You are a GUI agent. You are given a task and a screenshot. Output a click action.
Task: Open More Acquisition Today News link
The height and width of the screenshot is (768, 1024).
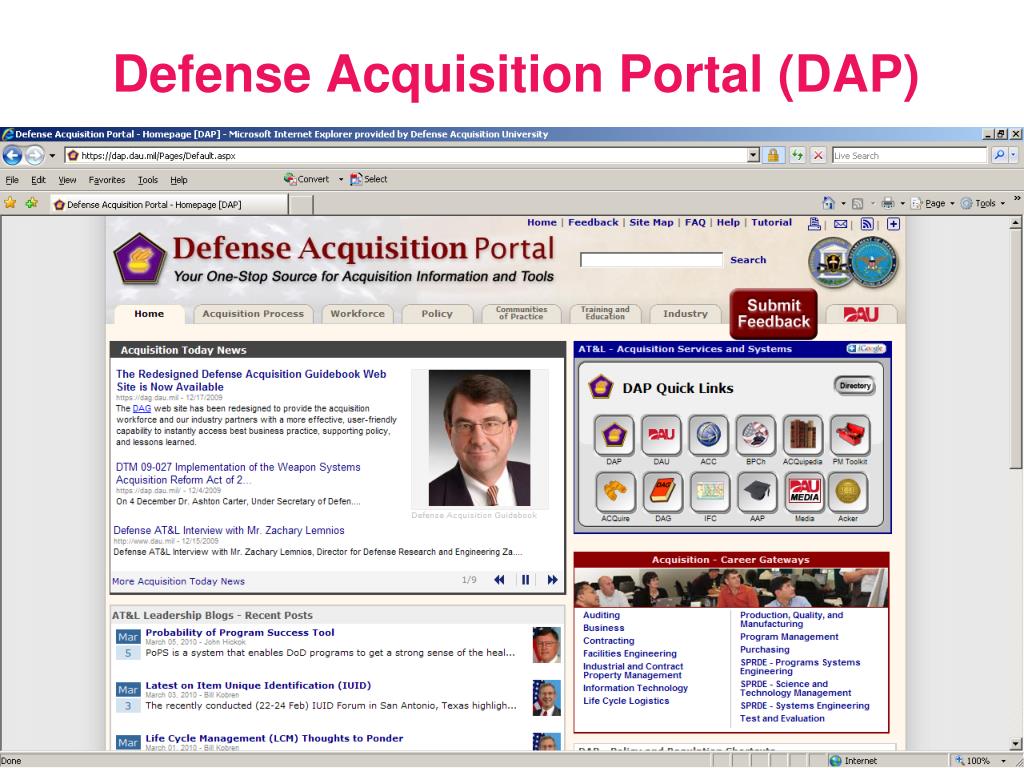[x=178, y=581]
